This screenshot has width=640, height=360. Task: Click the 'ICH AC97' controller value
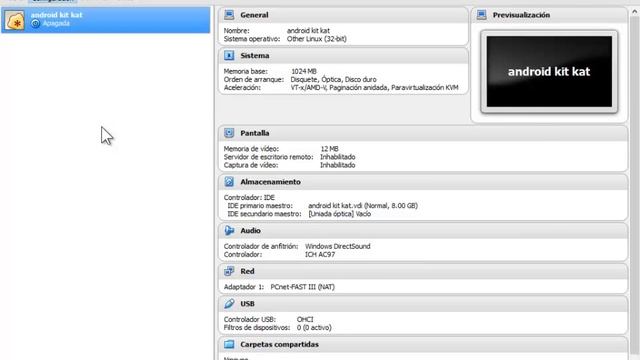point(320,255)
